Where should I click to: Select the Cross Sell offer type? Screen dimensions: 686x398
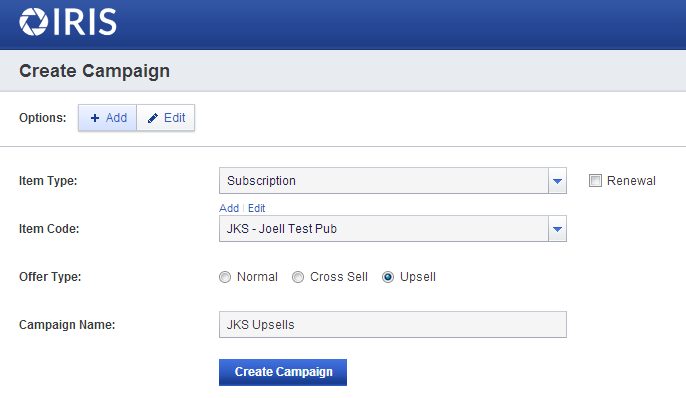[x=298, y=277]
